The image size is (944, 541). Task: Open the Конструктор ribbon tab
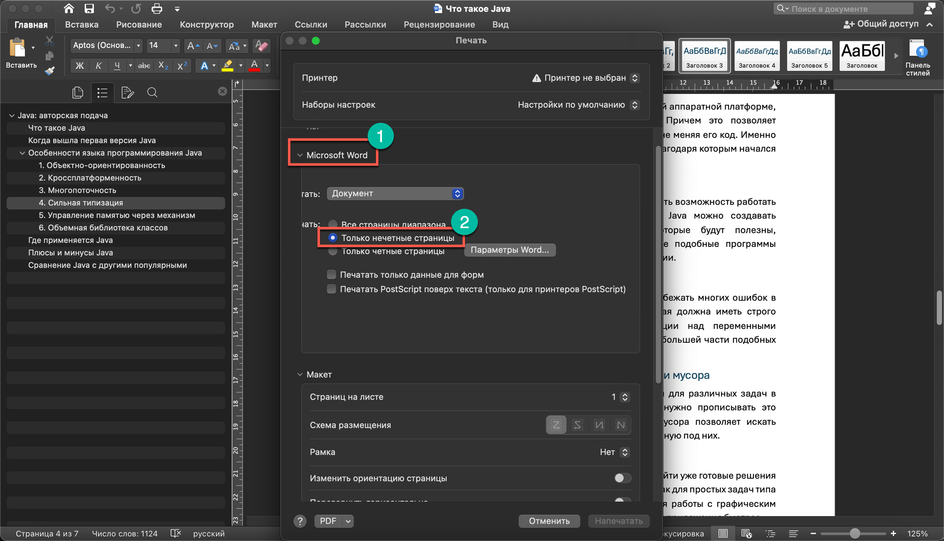pyautogui.click(x=206, y=25)
